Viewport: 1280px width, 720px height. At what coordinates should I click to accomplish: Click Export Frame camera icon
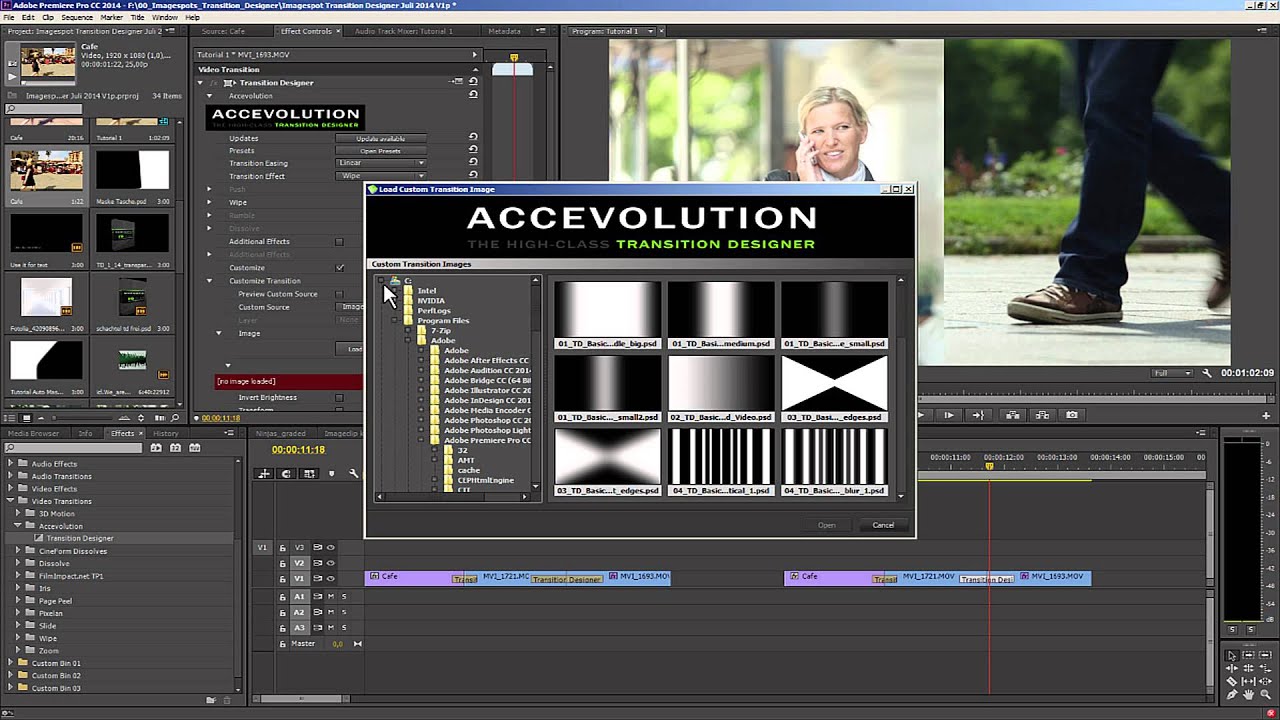tap(1072, 414)
